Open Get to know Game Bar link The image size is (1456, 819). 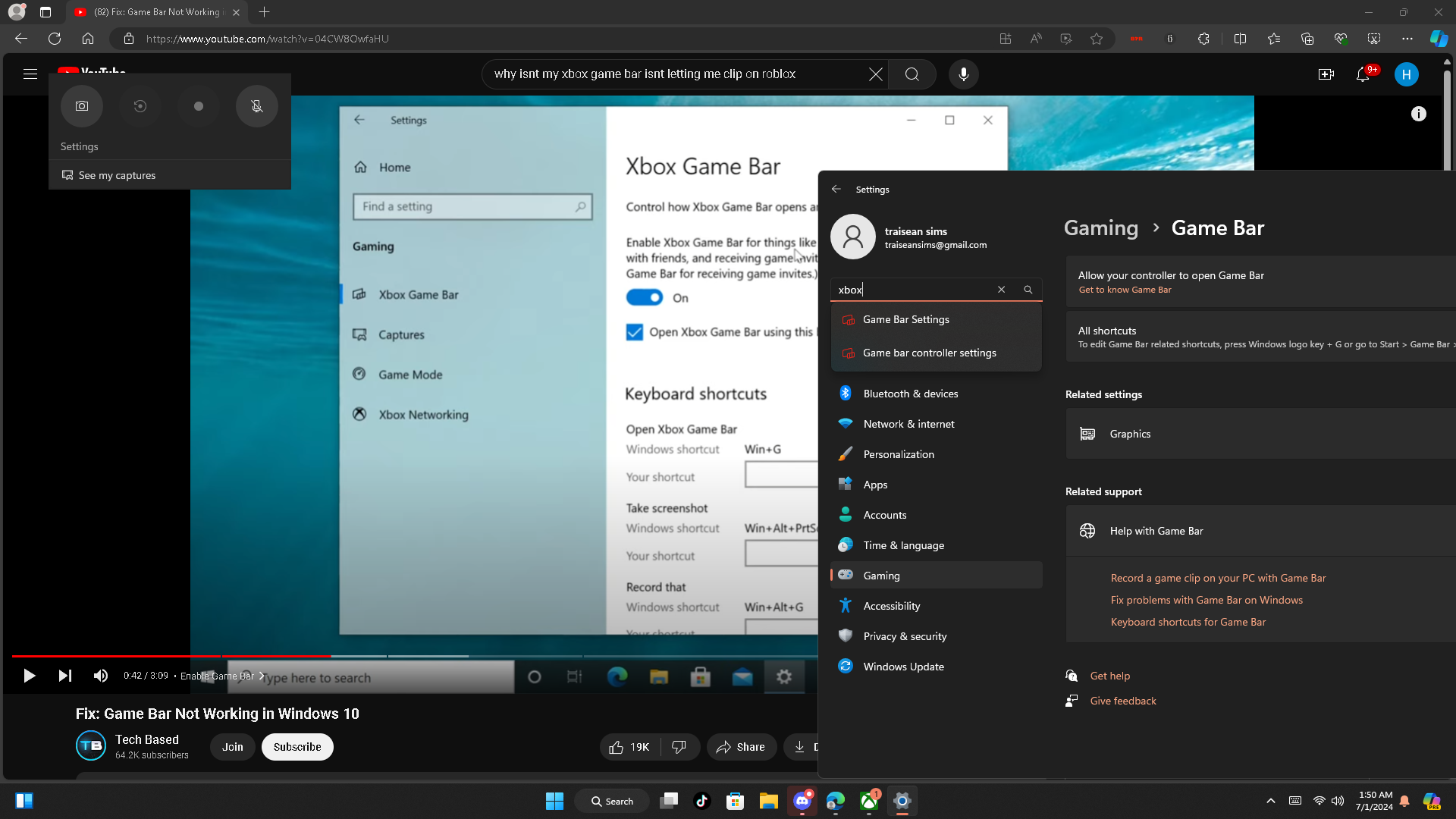tap(1125, 290)
